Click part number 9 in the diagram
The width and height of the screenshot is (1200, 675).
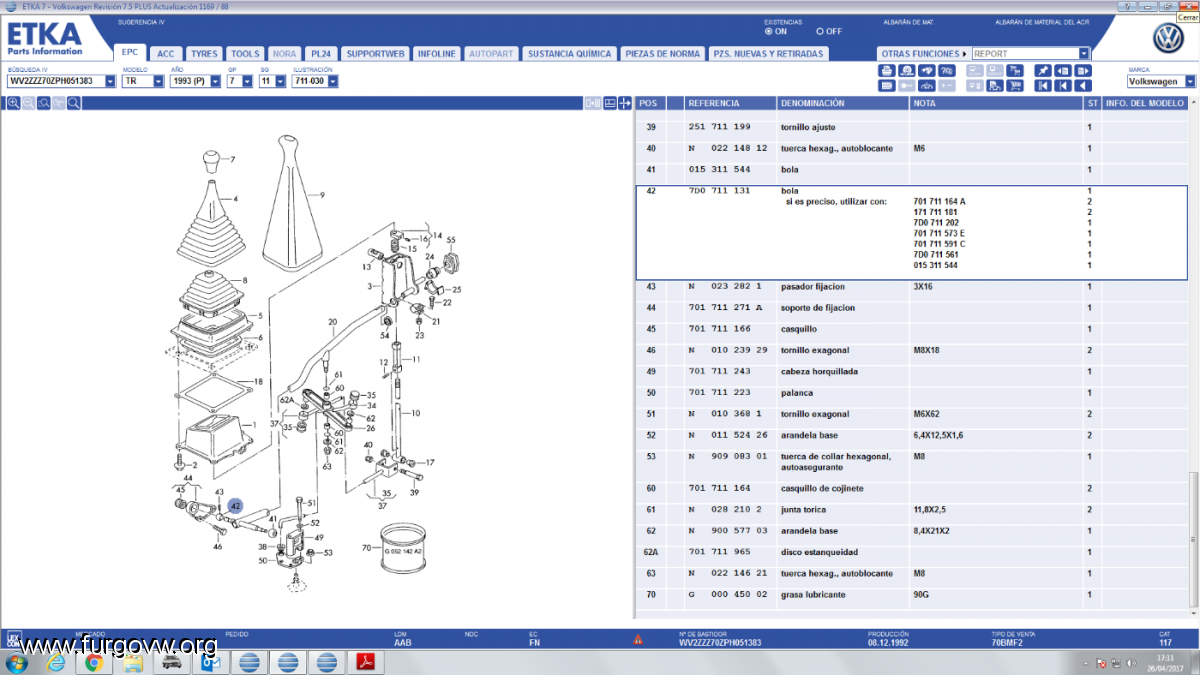click(322, 194)
